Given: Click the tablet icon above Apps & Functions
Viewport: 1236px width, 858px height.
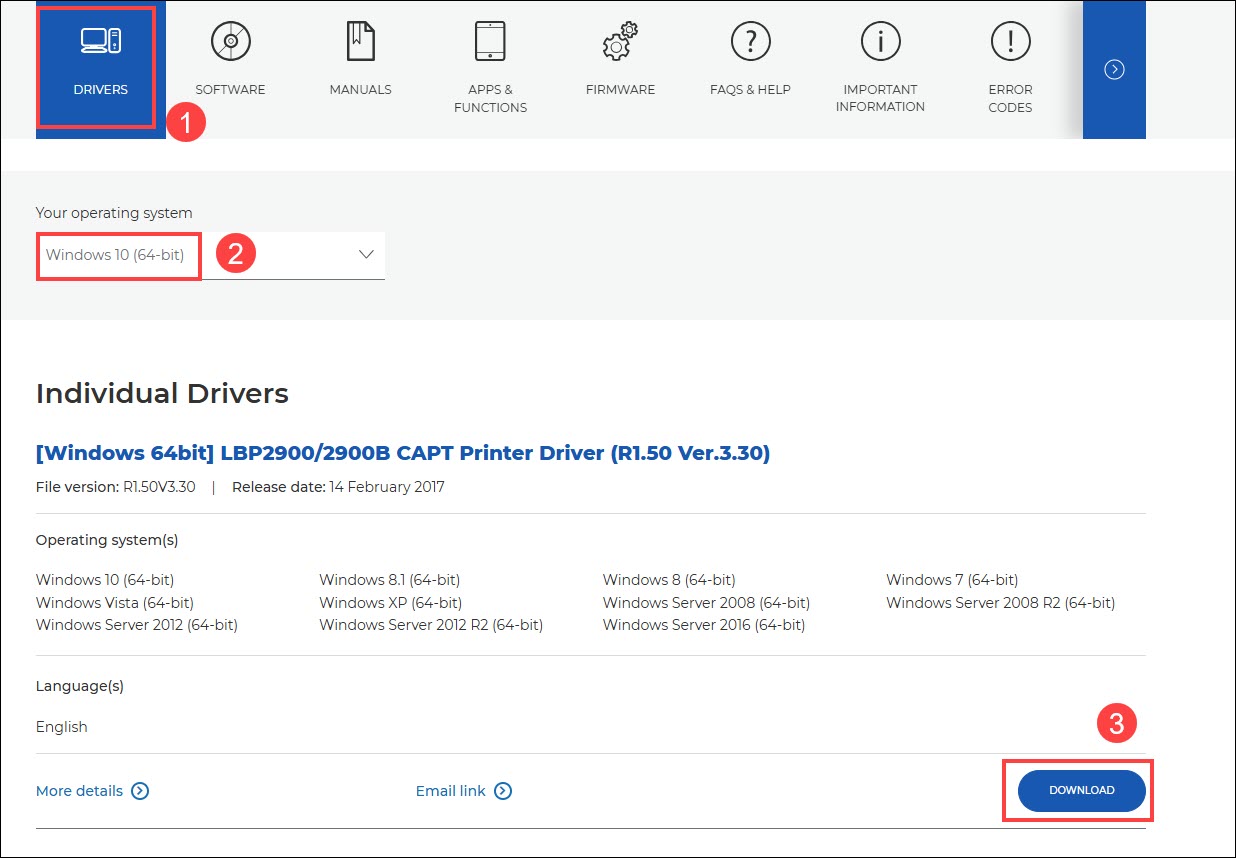Looking at the screenshot, I should click(490, 41).
